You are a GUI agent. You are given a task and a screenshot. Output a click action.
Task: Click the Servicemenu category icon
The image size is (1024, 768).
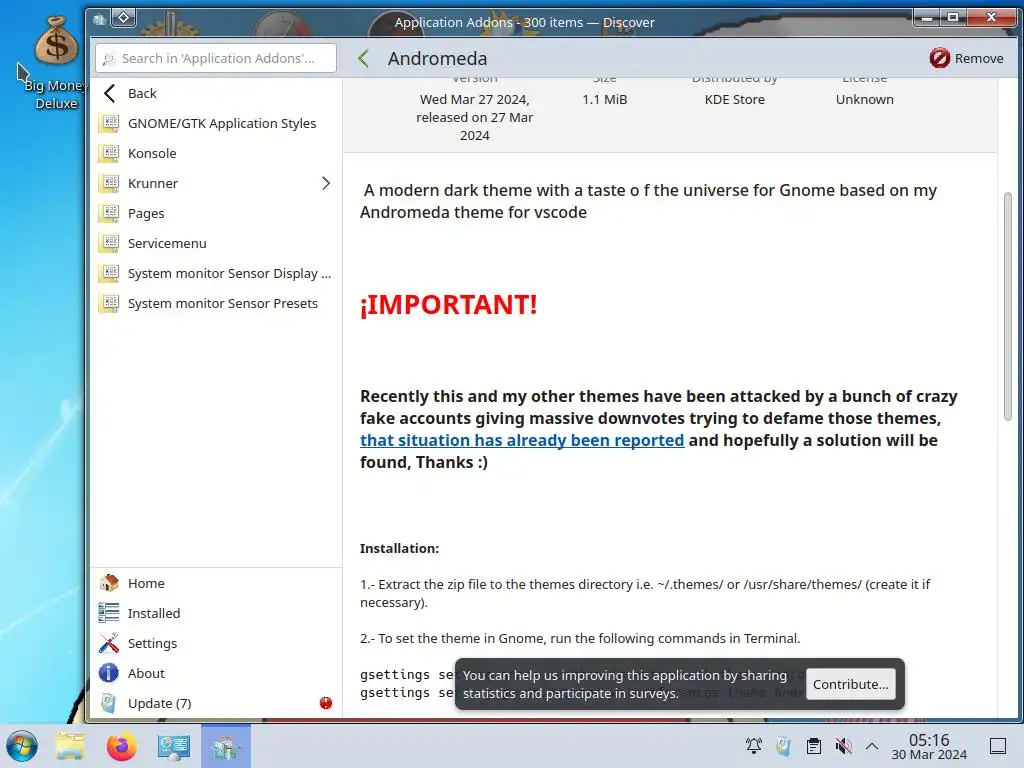[x=109, y=244]
